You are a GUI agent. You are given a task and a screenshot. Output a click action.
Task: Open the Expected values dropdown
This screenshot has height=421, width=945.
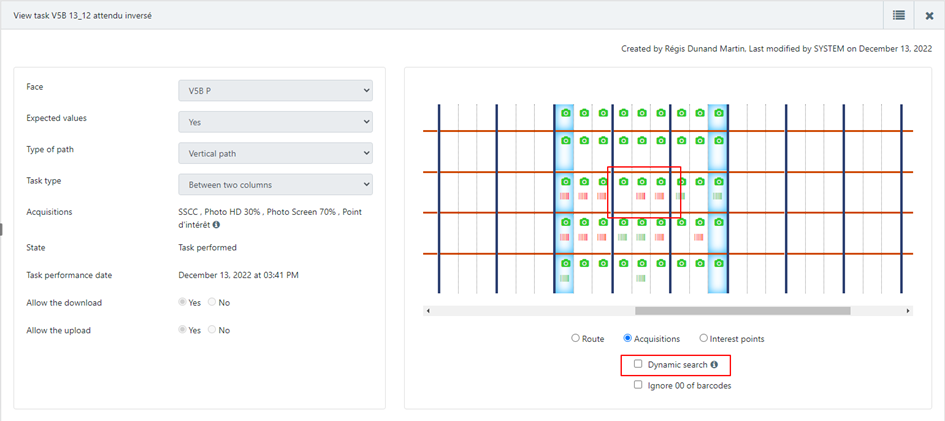275,122
